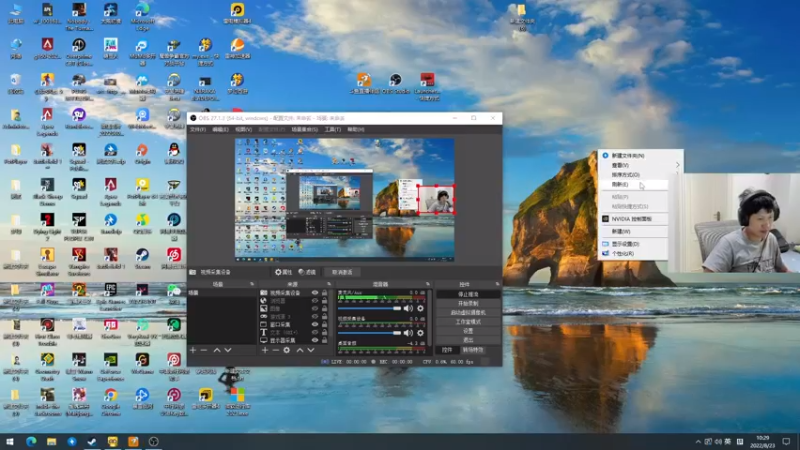Screen dimensions: 800x450
Task: Open the OBS Studio desktop shortcut
Action: click(396, 84)
